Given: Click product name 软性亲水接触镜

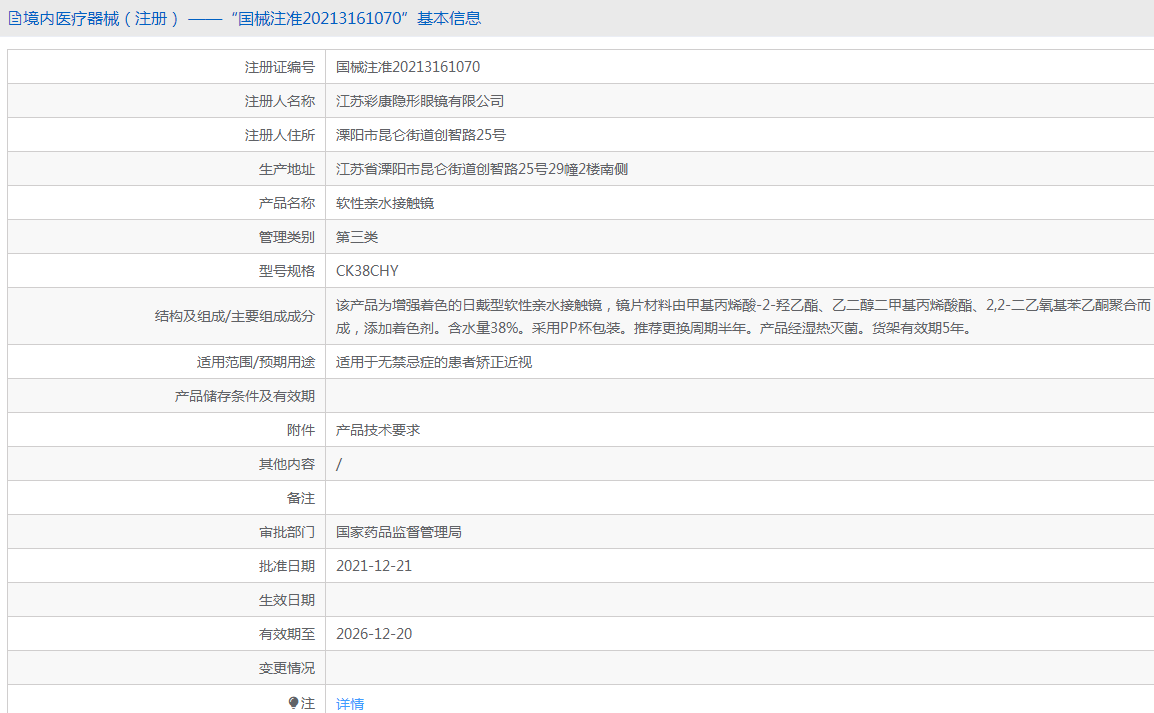Looking at the screenshot, I should [x=385, y=203].
